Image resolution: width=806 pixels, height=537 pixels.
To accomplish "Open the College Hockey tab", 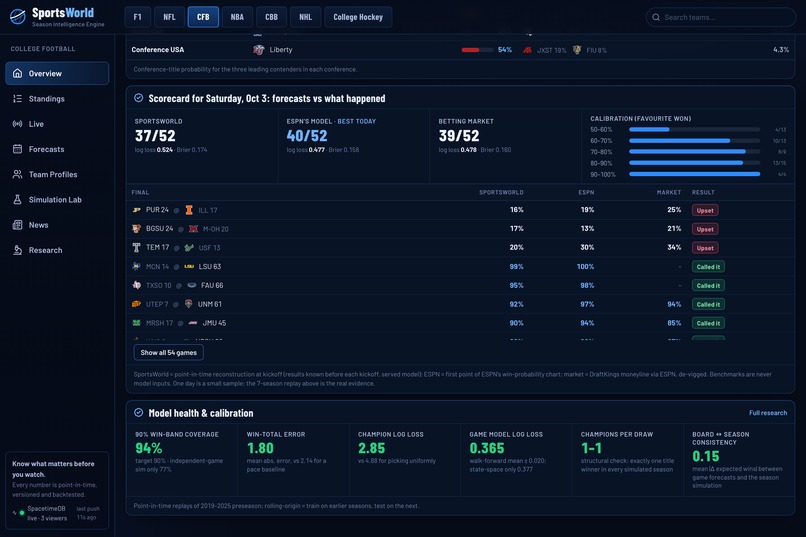I will (358, 17).
